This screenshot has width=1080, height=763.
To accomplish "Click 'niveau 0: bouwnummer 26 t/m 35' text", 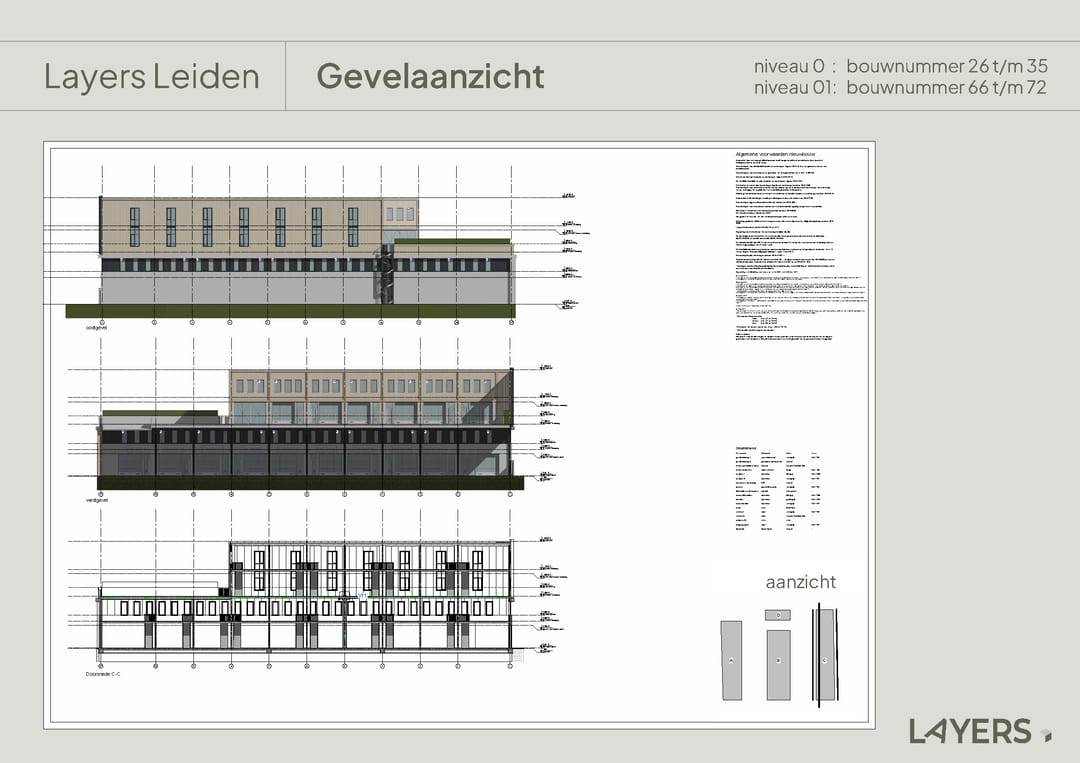I will [900, 66].
